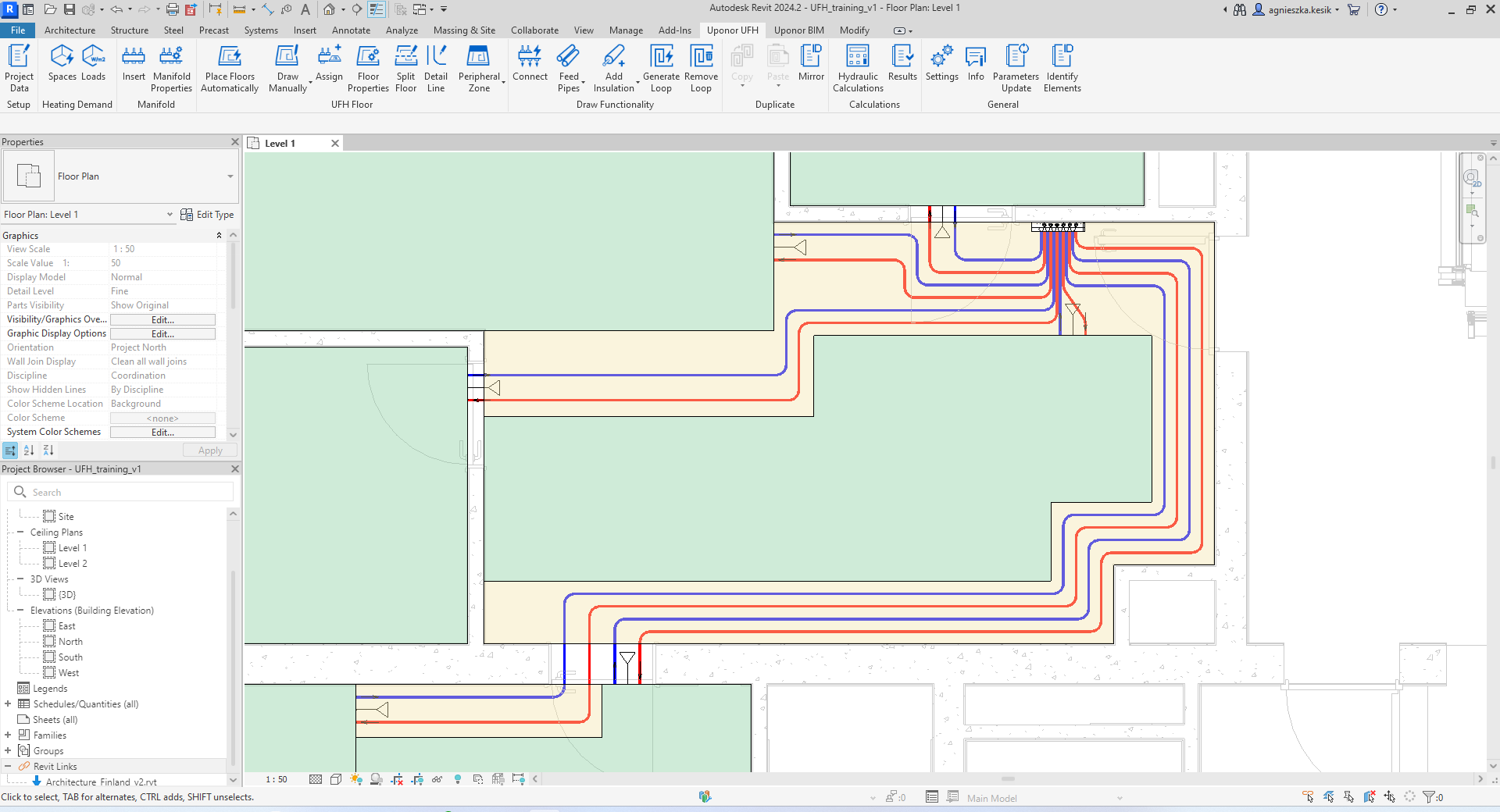Toggle Select Underlay Elements in status bar
This screenshot has height=812, width=1500.
point(1329,797)
